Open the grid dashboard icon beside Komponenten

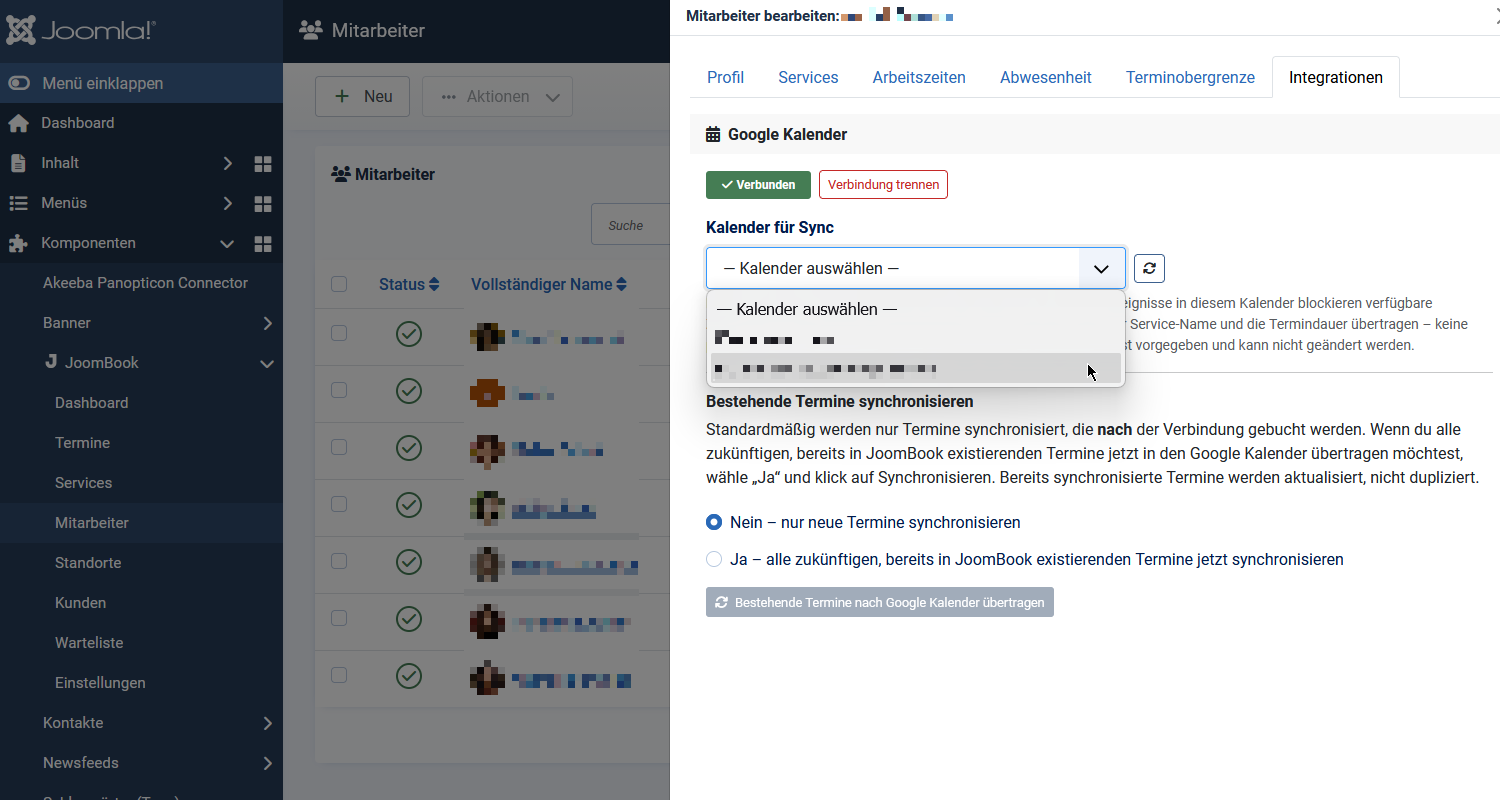[263, 243]
